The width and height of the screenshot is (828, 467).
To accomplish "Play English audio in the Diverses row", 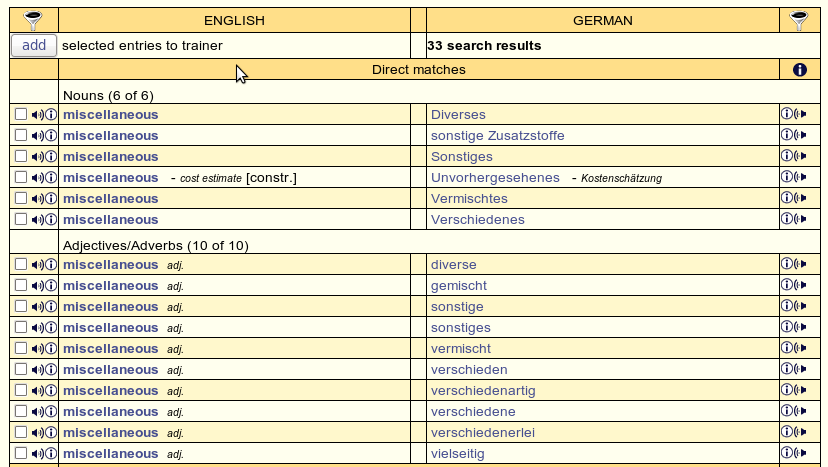I will (x=37, y=115).
